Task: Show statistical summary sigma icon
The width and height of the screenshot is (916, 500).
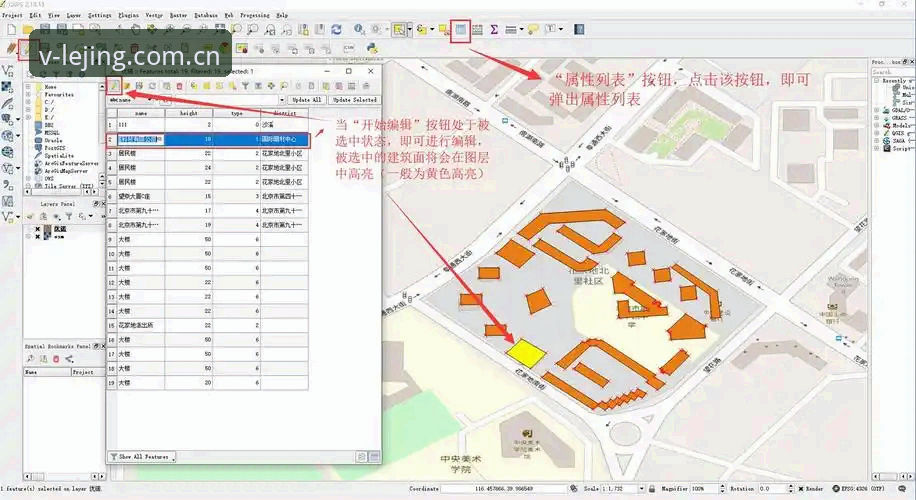Action: coord(494,29)
